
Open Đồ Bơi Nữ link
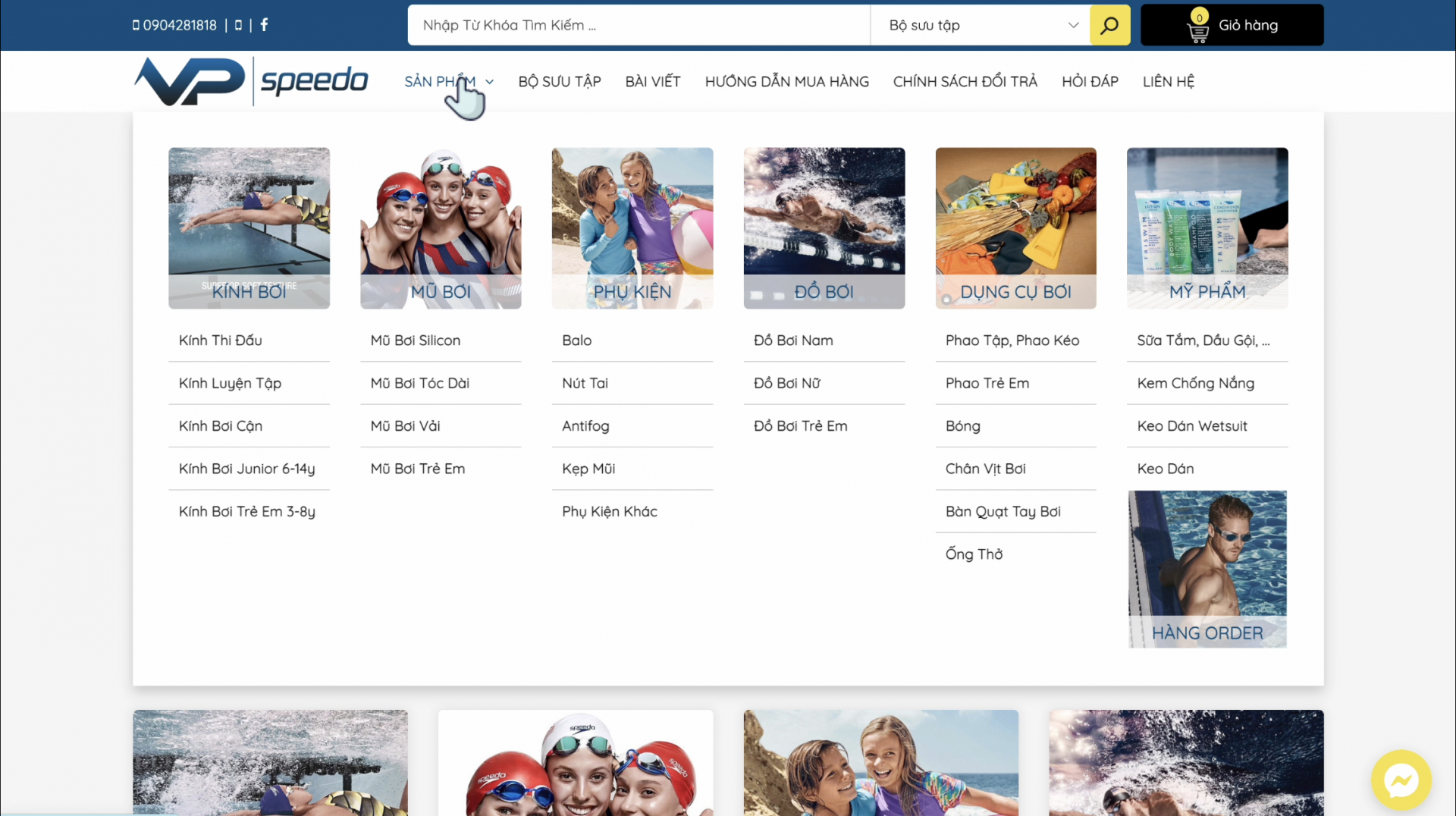[x=787, y=383]
